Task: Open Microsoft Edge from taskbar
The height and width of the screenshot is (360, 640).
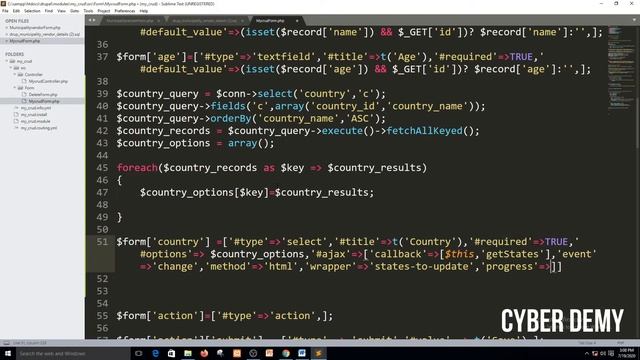Action: point(156,353)
